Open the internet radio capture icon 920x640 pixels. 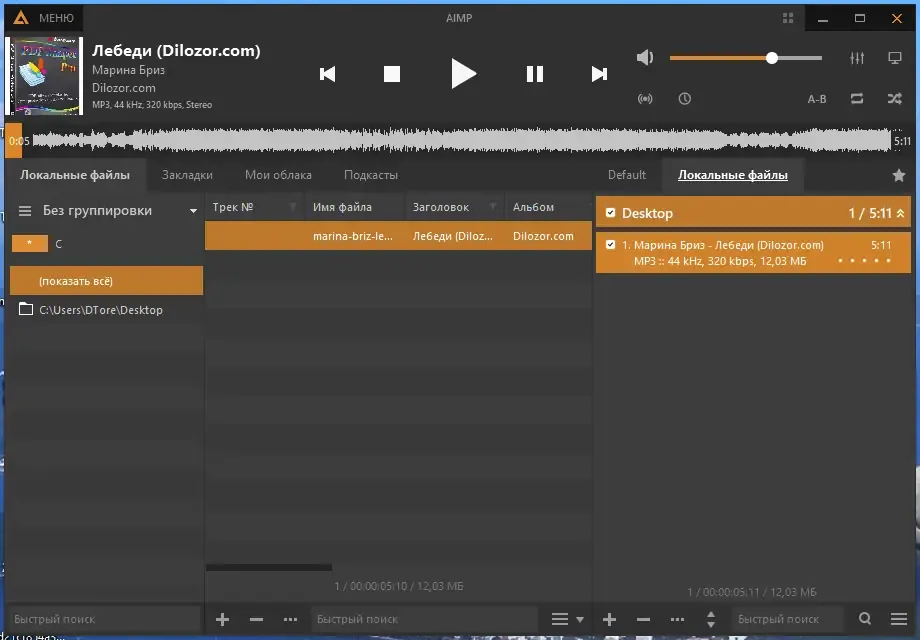pos(645,99)
